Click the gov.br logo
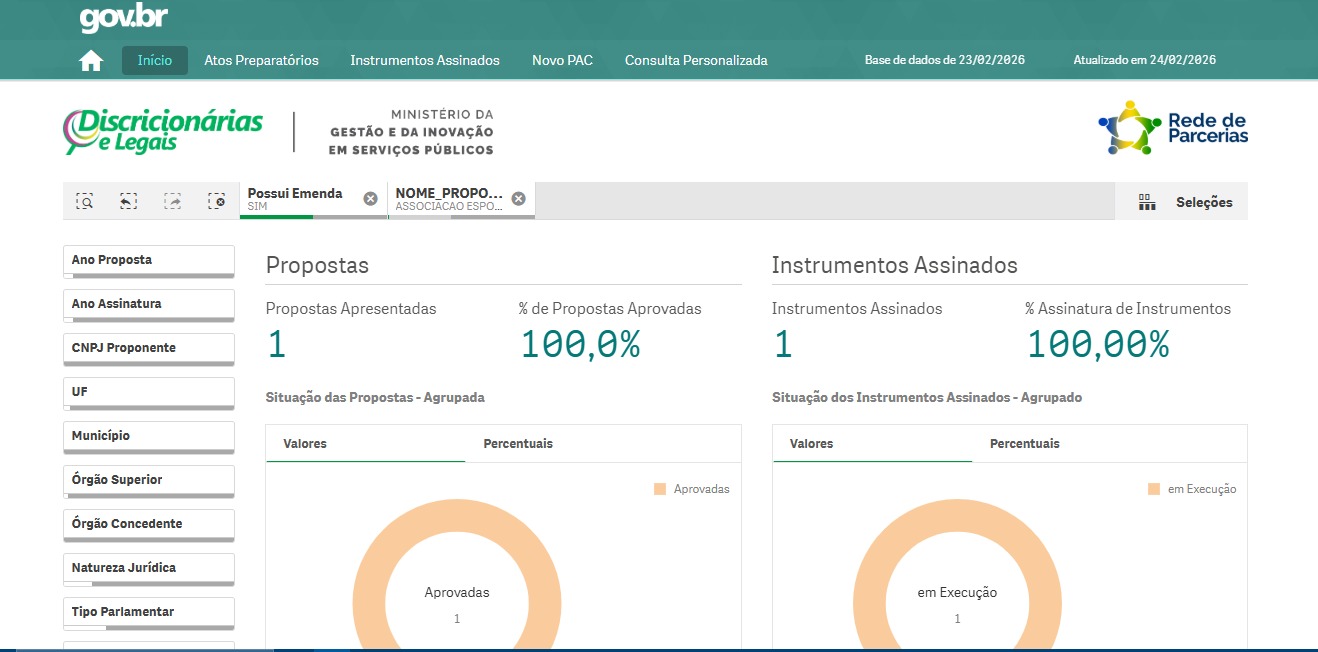 [x=123, y=18]
